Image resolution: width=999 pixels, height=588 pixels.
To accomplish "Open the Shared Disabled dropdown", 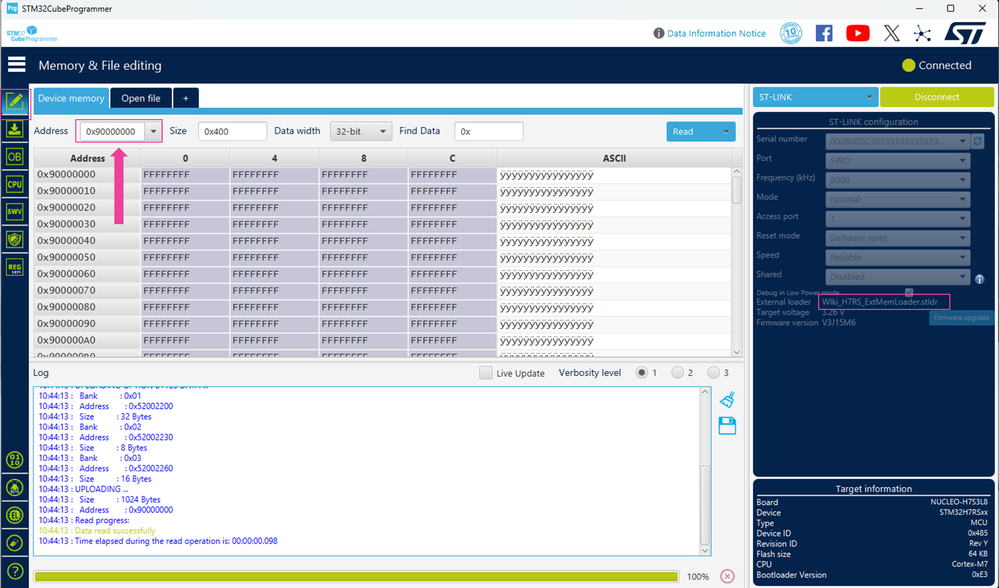I will pos(898,276).
